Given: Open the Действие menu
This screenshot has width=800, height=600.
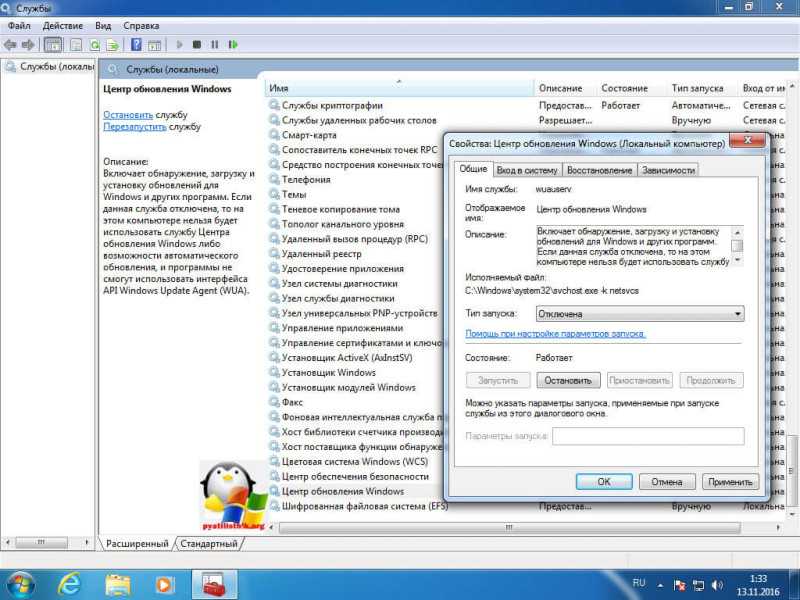Looking at the screenshot, I should 63,26.
